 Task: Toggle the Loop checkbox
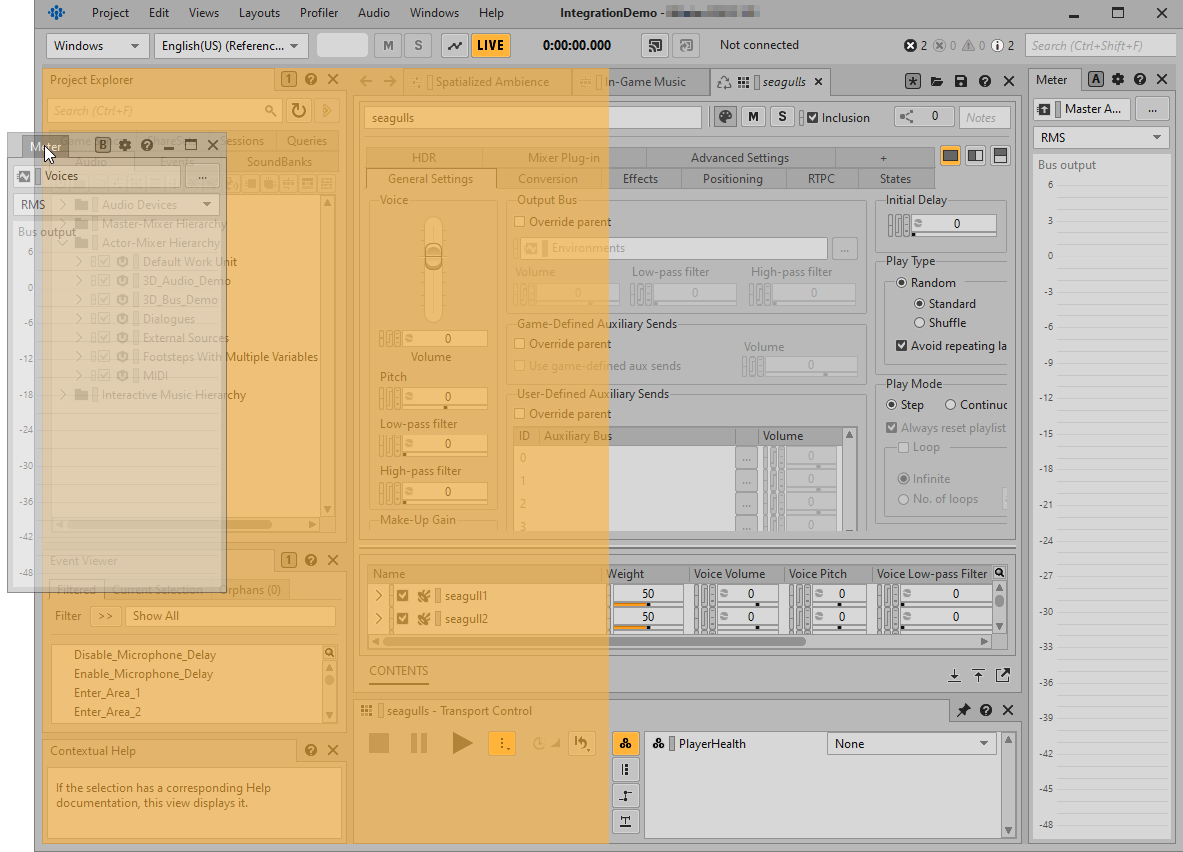tap(903, 448)
